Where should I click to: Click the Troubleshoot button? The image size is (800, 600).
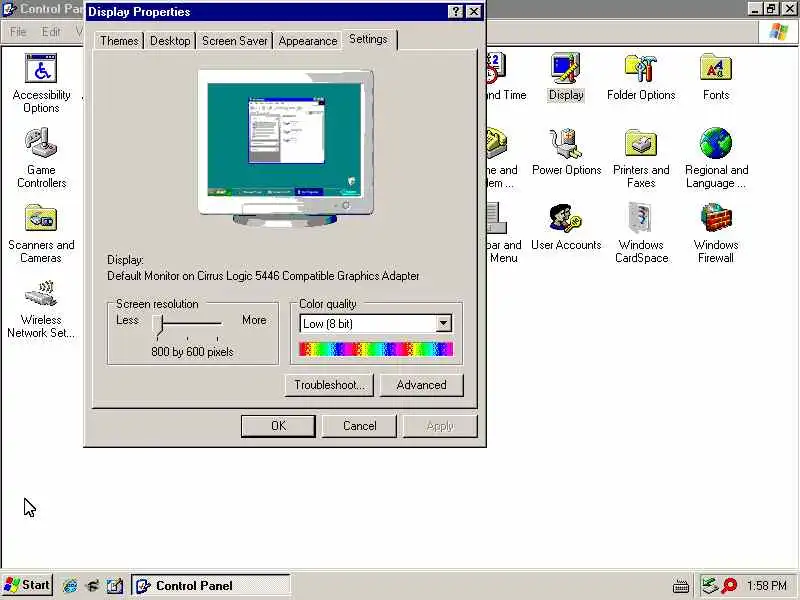tap(329, 385)
